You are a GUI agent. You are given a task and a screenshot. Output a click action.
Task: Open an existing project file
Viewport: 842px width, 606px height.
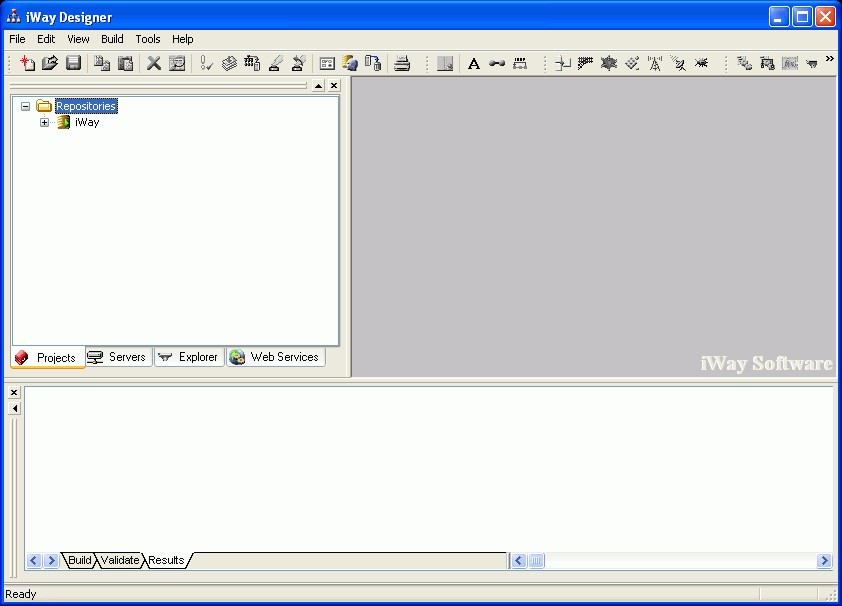tap(50, 63)
